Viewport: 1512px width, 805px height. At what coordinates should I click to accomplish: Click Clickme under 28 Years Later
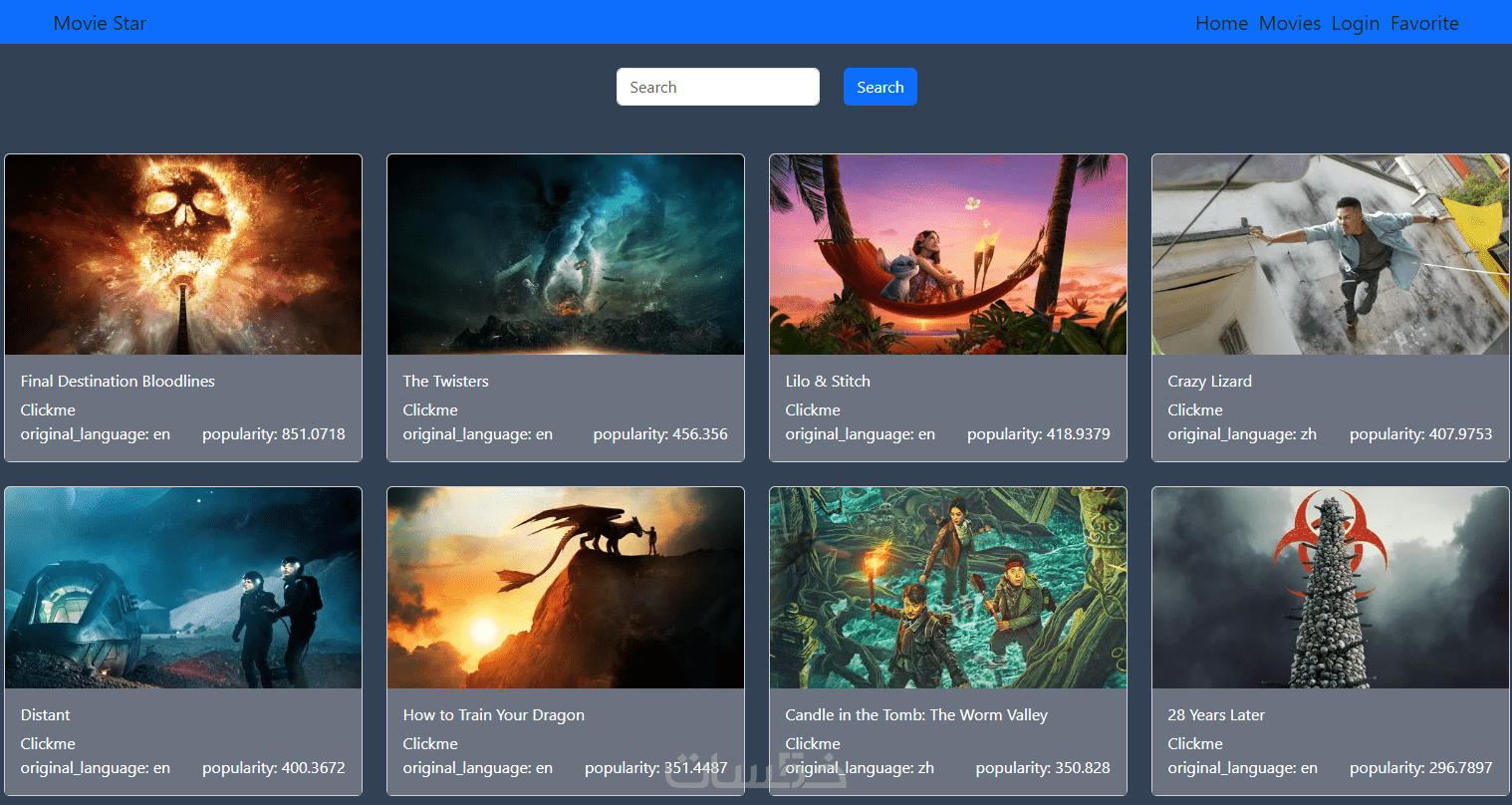coord(1195,743)
